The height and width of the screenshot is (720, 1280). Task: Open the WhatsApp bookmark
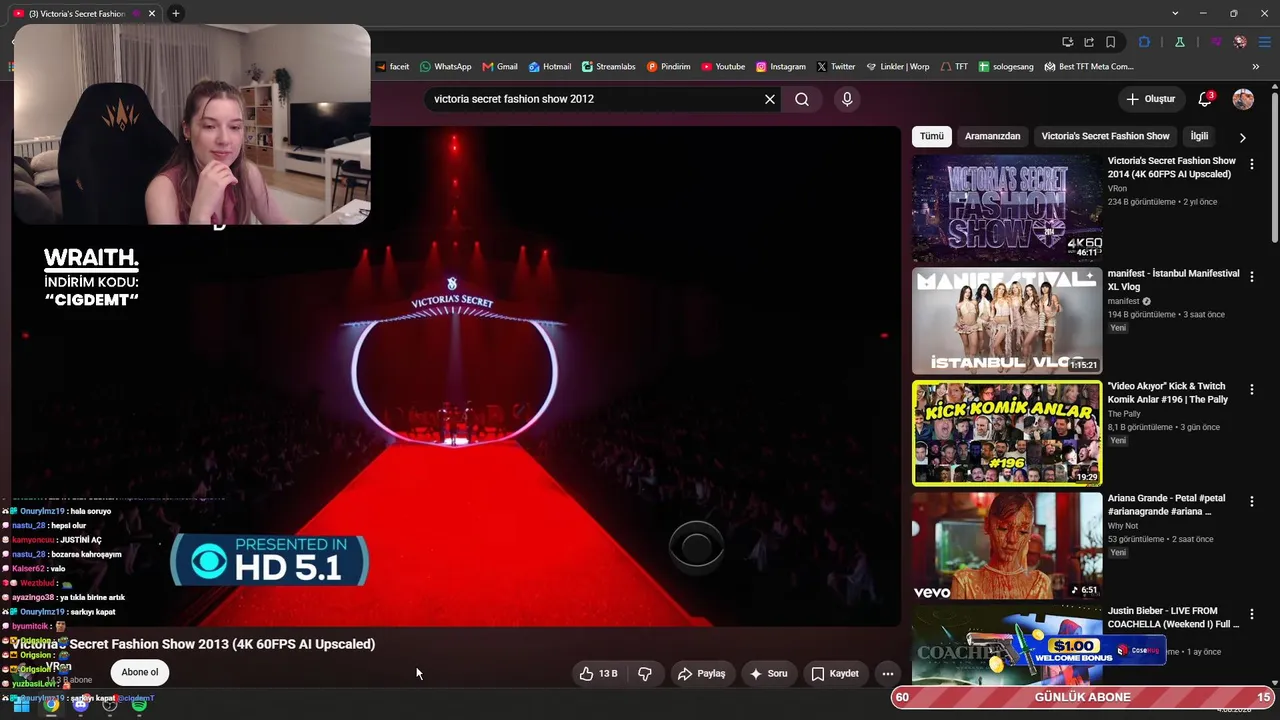[x=446, y=67]
